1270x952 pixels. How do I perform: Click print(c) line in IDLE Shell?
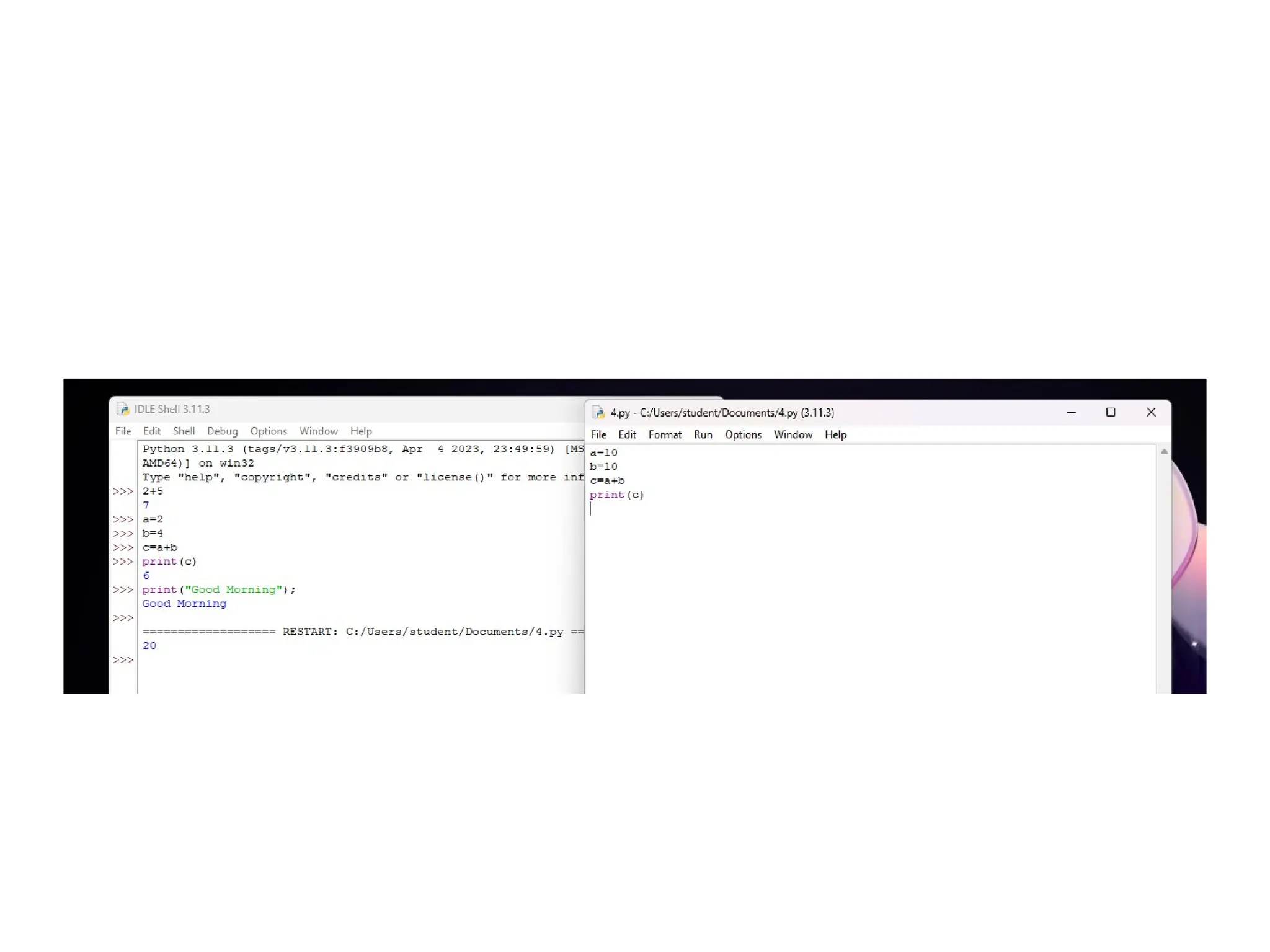pos(169,562)
